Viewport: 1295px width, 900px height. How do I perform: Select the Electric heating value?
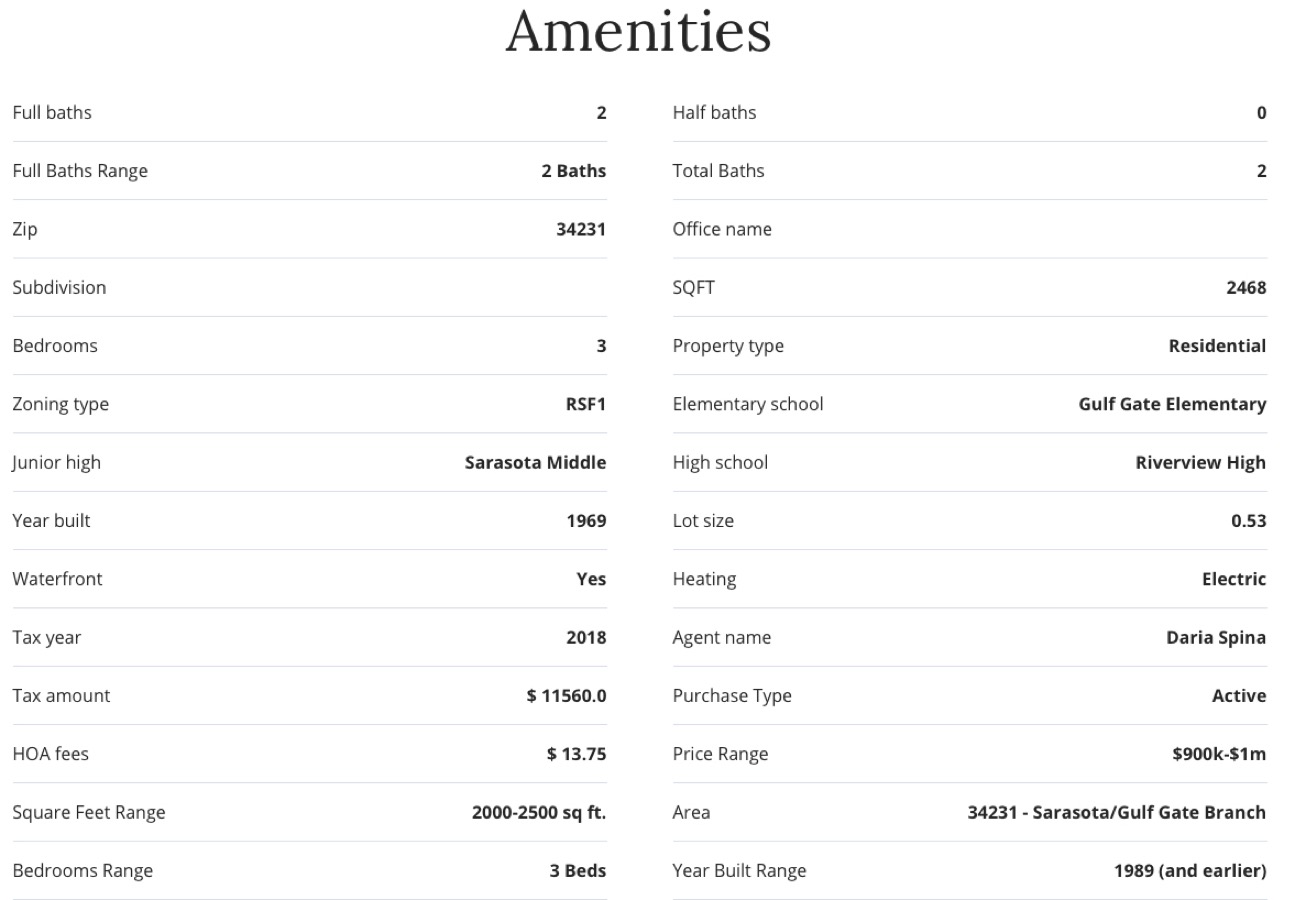1233,579
